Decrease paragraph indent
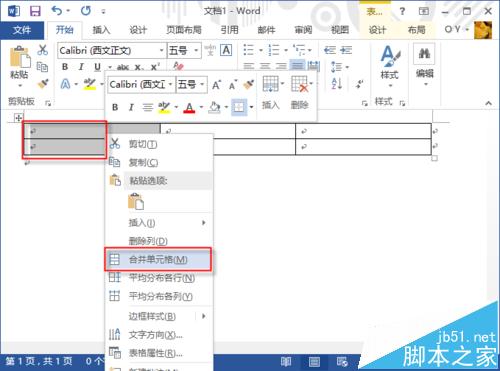 [x=330, y=50]
